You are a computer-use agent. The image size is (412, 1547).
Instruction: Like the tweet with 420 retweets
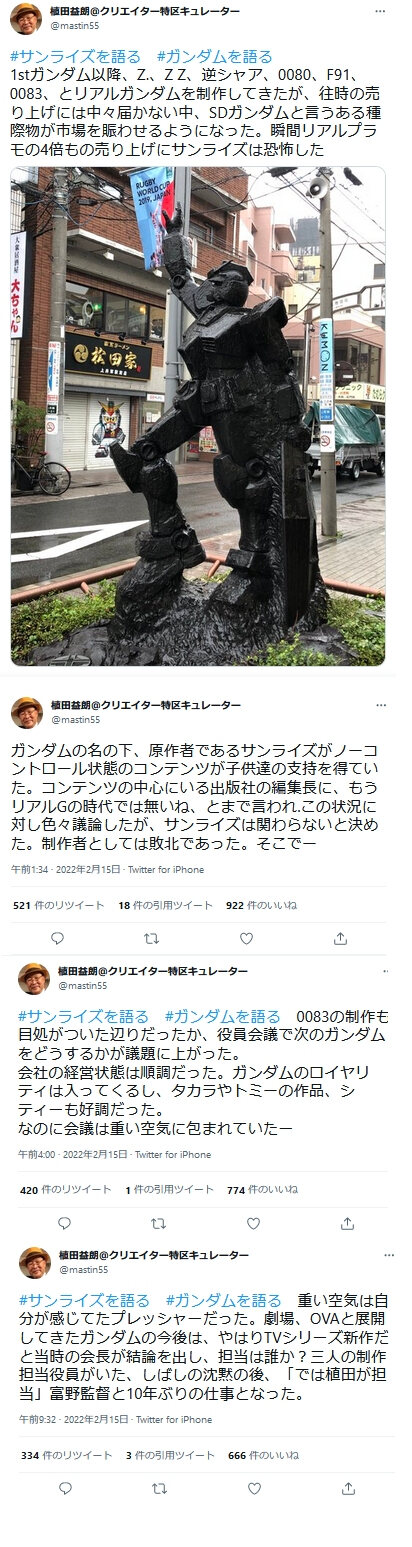point(253,1223)
